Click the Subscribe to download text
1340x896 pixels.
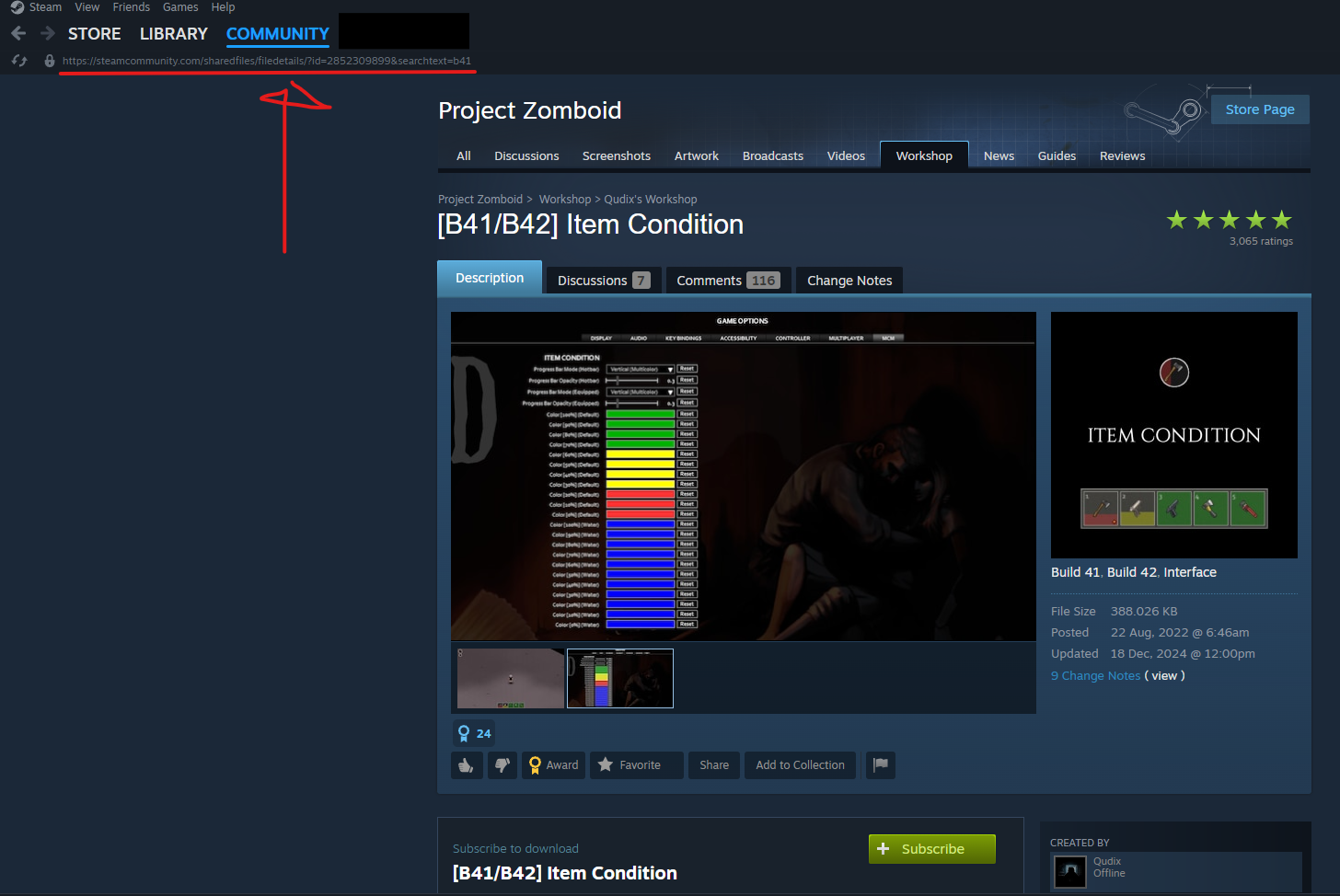point(515,849)
